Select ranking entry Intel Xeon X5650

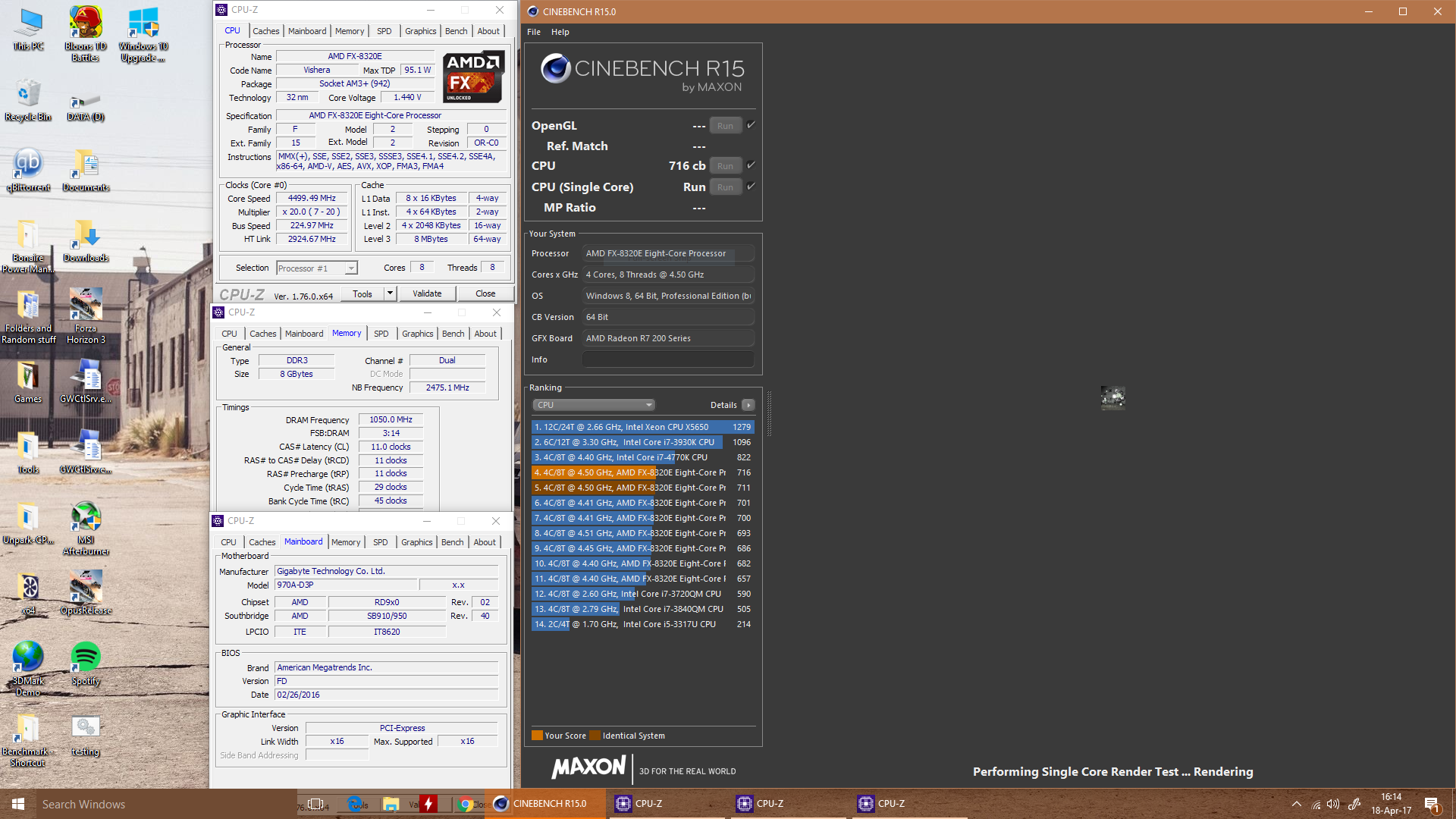pyautogui.click(x=642, y=427)
